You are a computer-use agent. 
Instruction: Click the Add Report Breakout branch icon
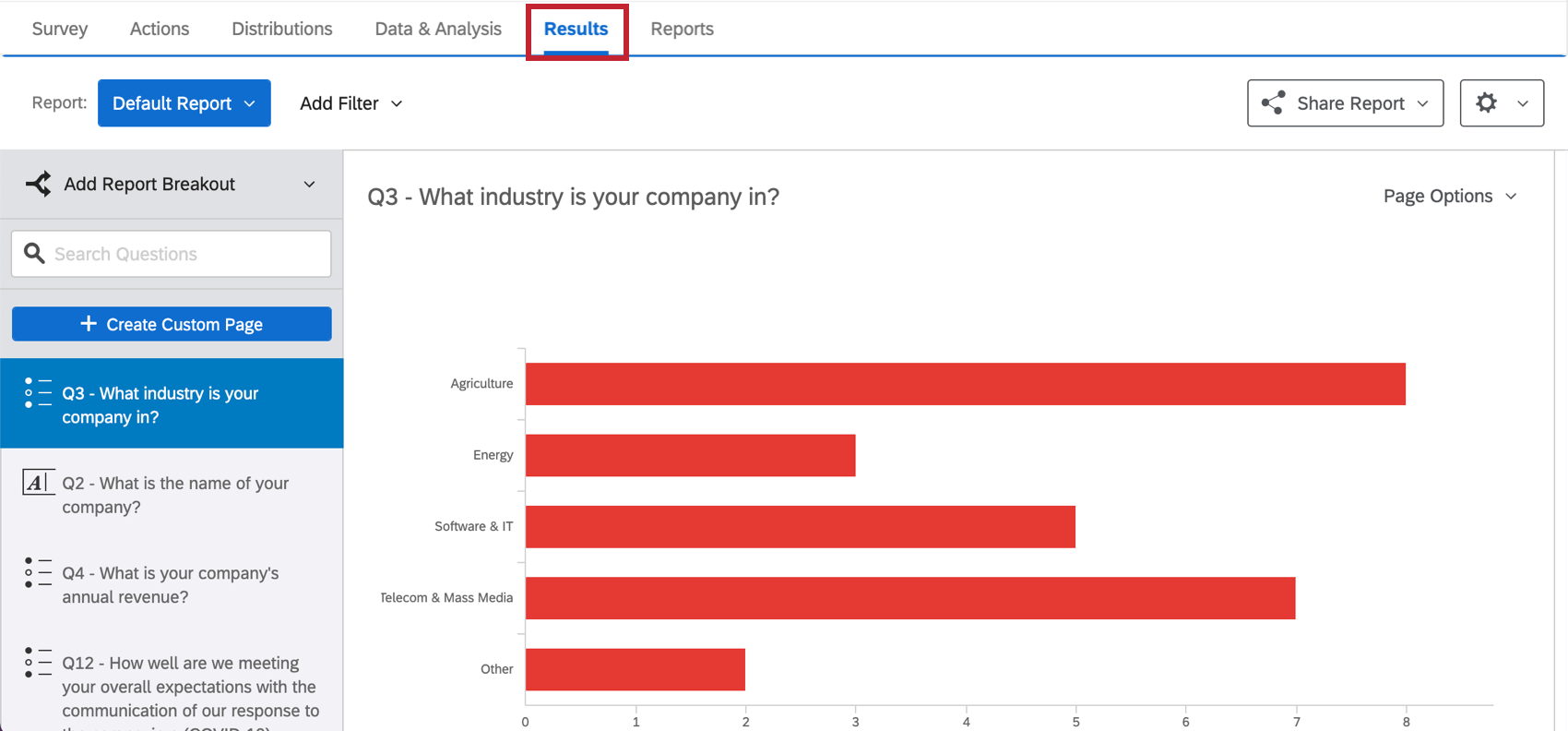[39, 184]
